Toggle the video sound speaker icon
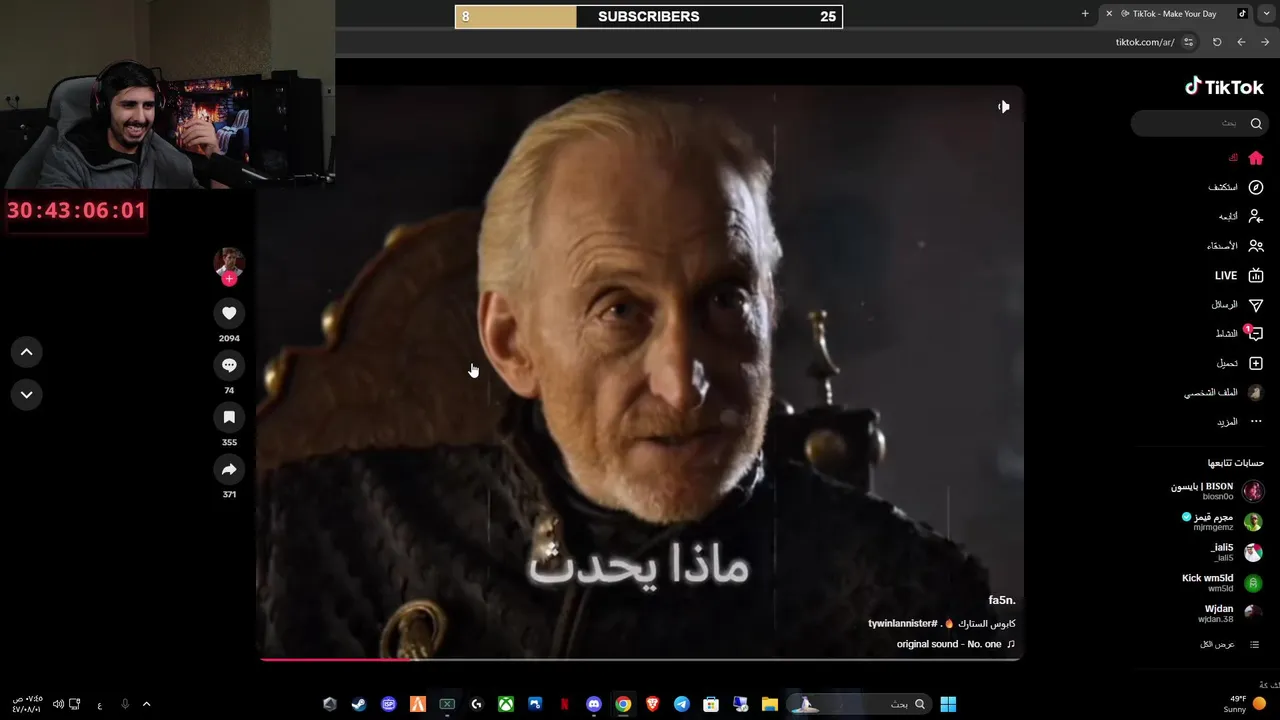Image resolution: width=1280 pixels, height=720 pixels. (1003, 107)
